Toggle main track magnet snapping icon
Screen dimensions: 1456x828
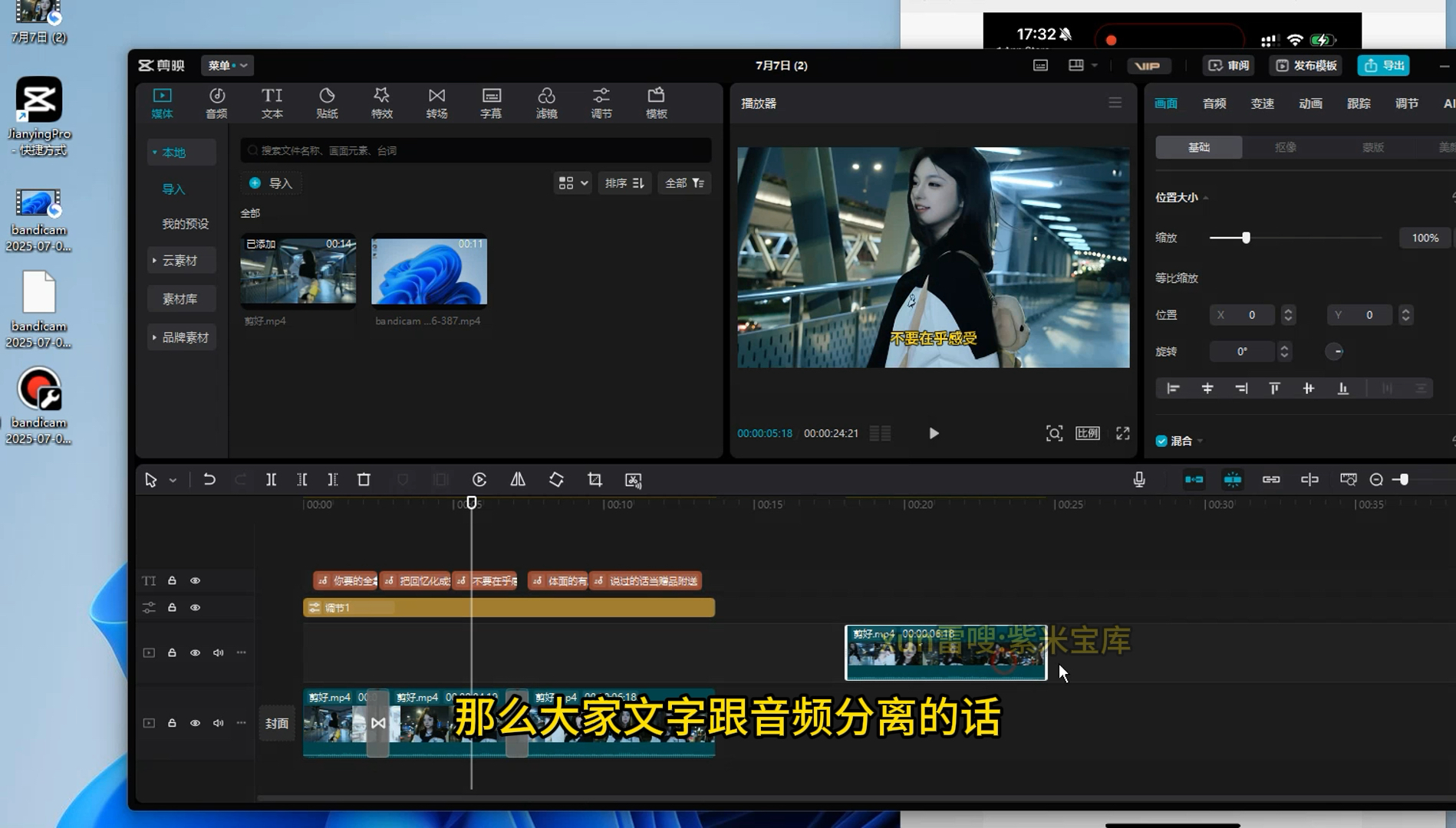[1194, 480]
